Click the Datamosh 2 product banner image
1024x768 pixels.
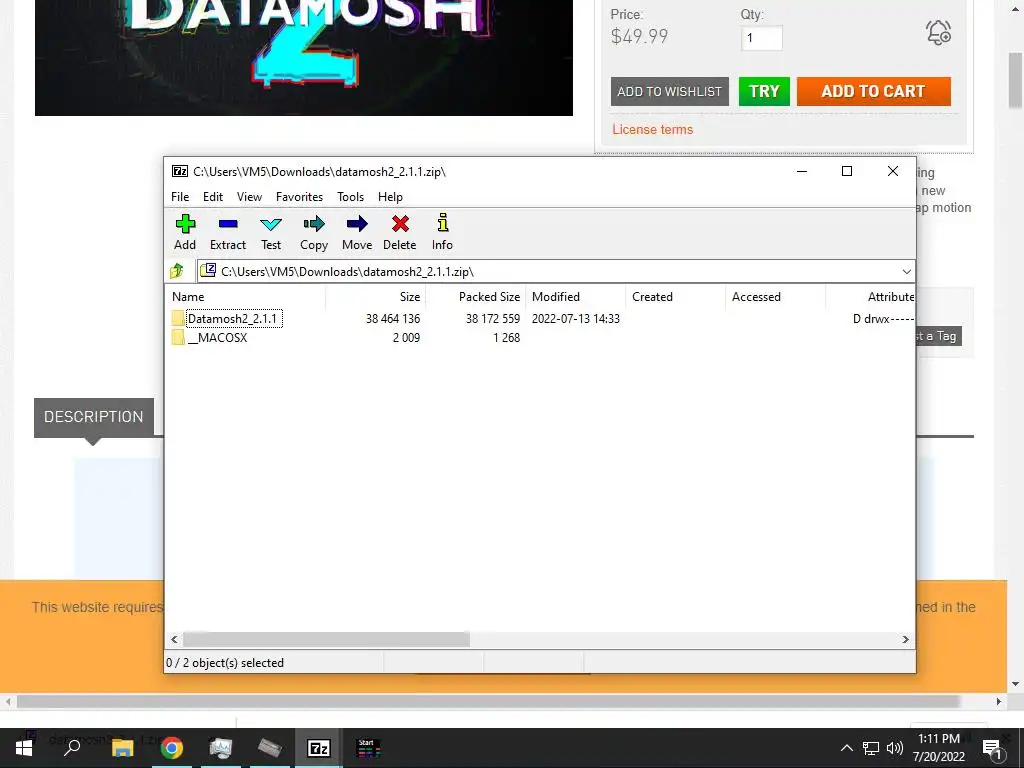[304, 57]
